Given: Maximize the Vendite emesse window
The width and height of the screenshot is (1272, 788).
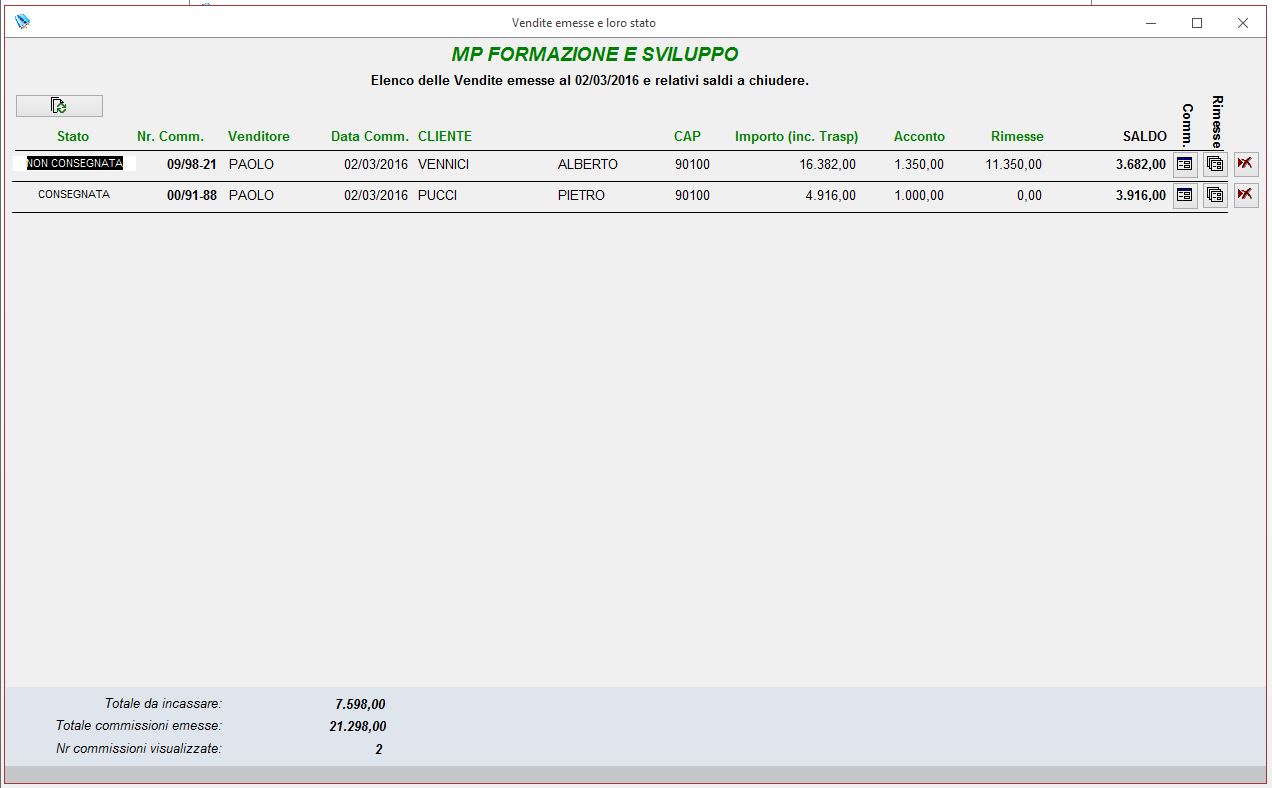Looking at the screenshot, I should [x=1197, y=22].
